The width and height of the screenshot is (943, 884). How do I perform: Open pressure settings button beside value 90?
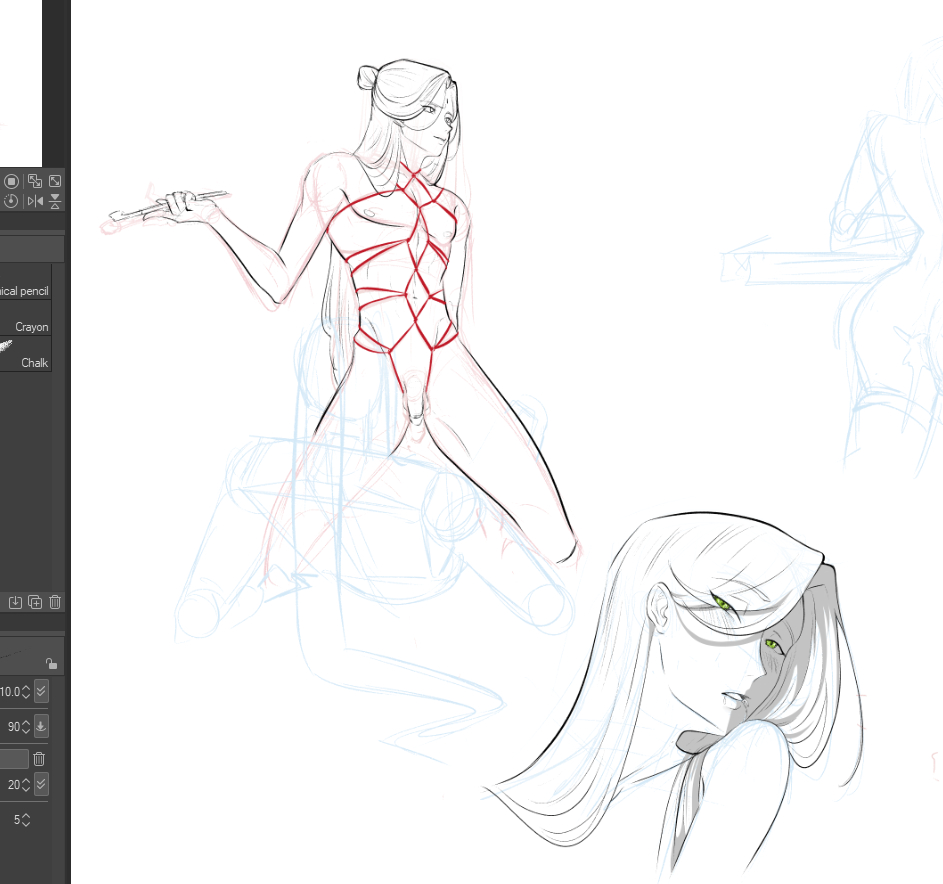(41, 726)
